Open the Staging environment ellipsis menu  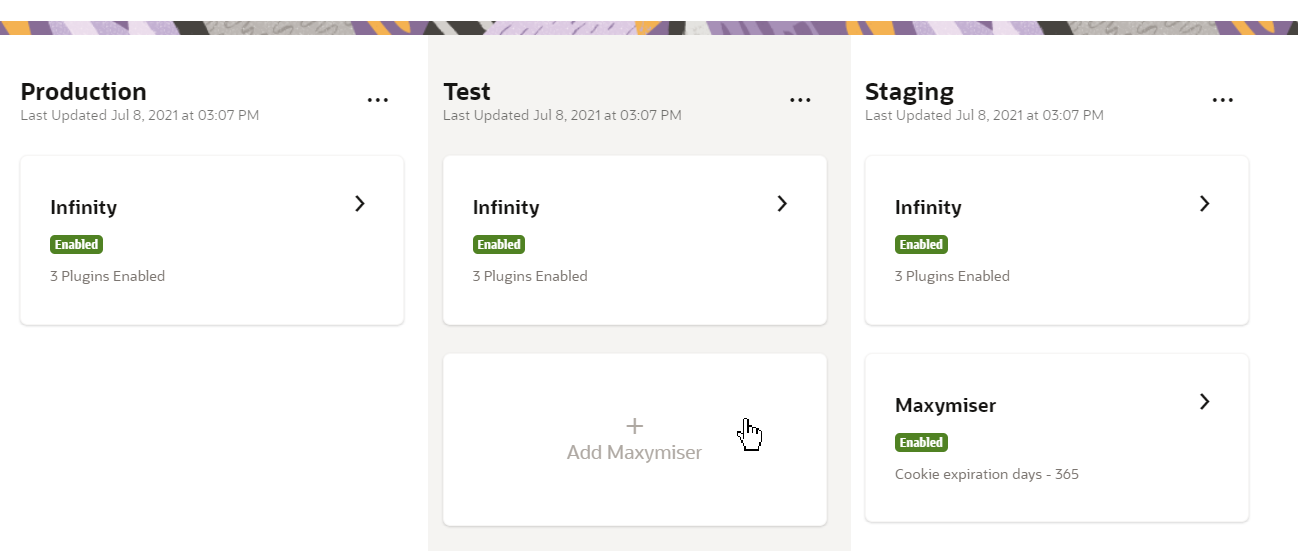click(1222, 100)
